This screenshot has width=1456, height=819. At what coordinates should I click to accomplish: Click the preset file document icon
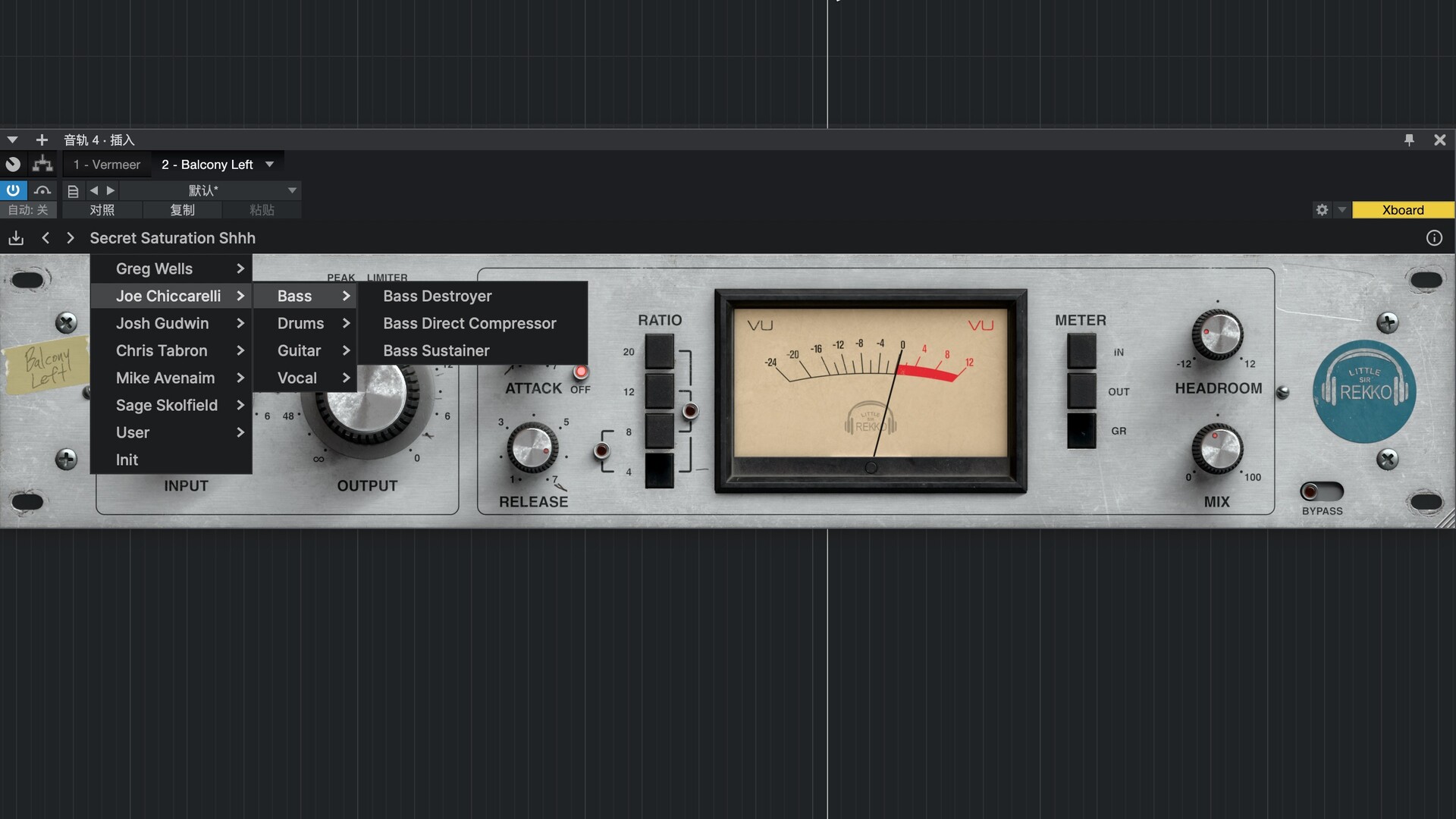pos(73,191)
